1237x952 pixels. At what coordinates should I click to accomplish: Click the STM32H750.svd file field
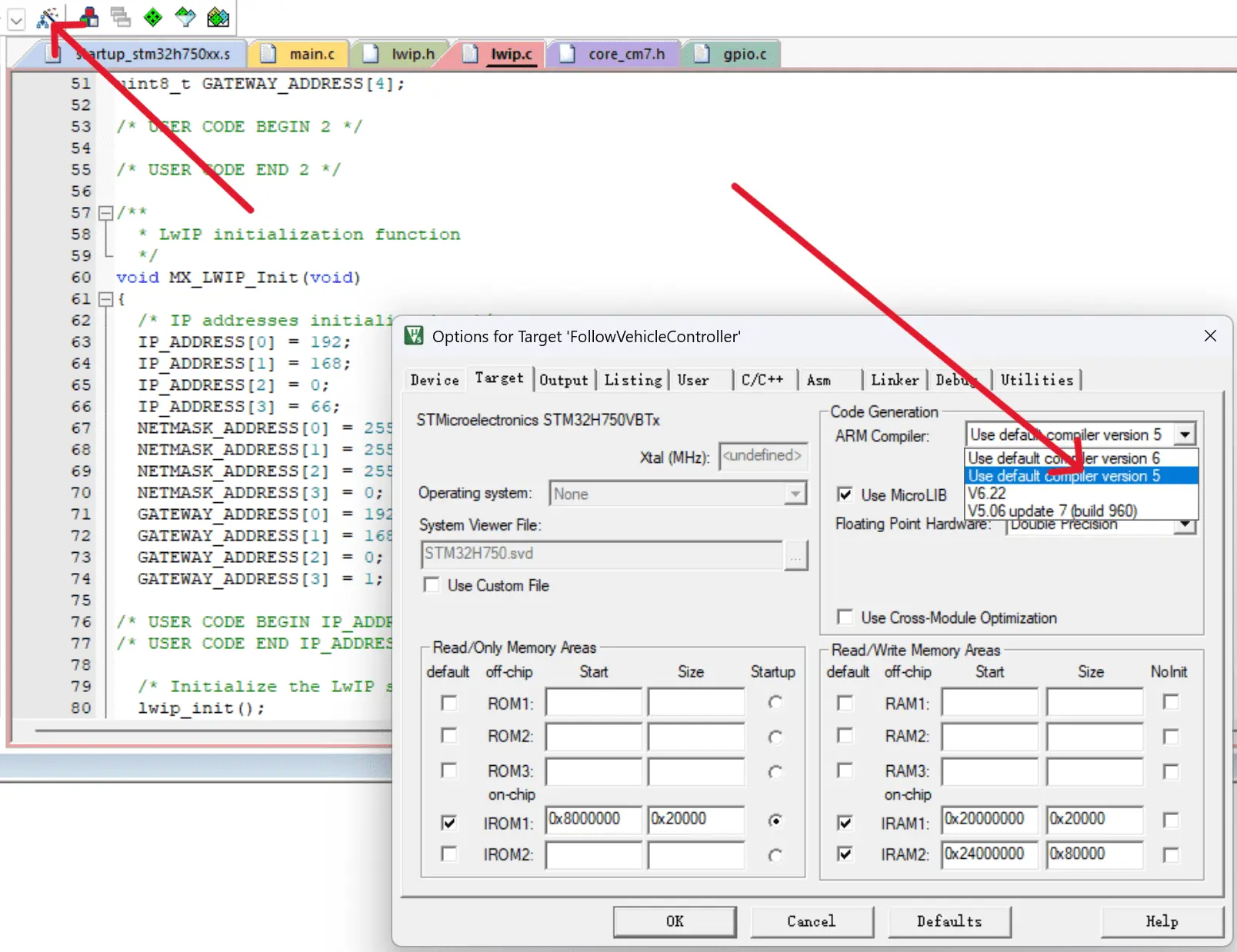[x=602, y=554]
